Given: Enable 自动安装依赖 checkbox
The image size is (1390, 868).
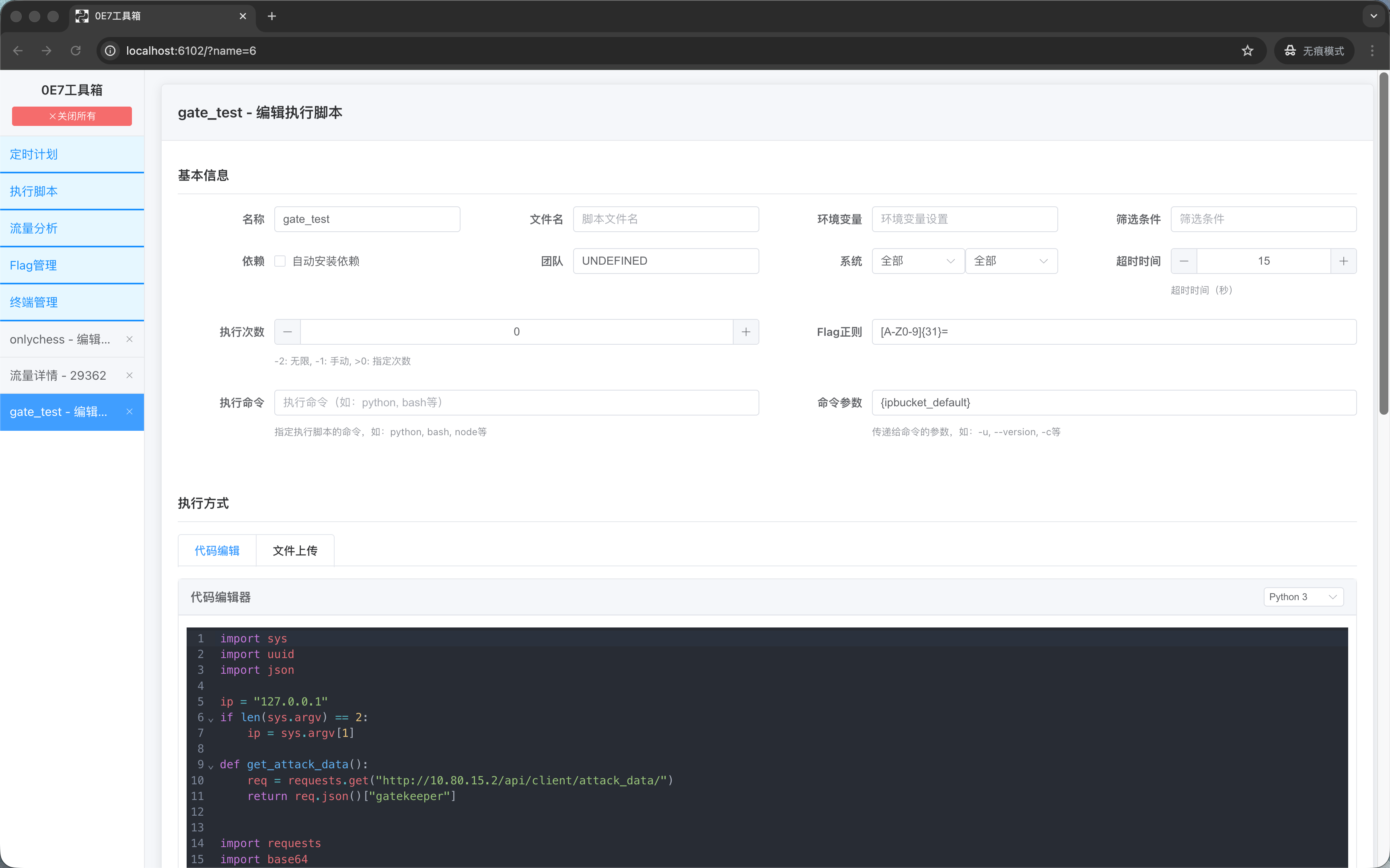Looking at the screenshot, I should 280,261.
